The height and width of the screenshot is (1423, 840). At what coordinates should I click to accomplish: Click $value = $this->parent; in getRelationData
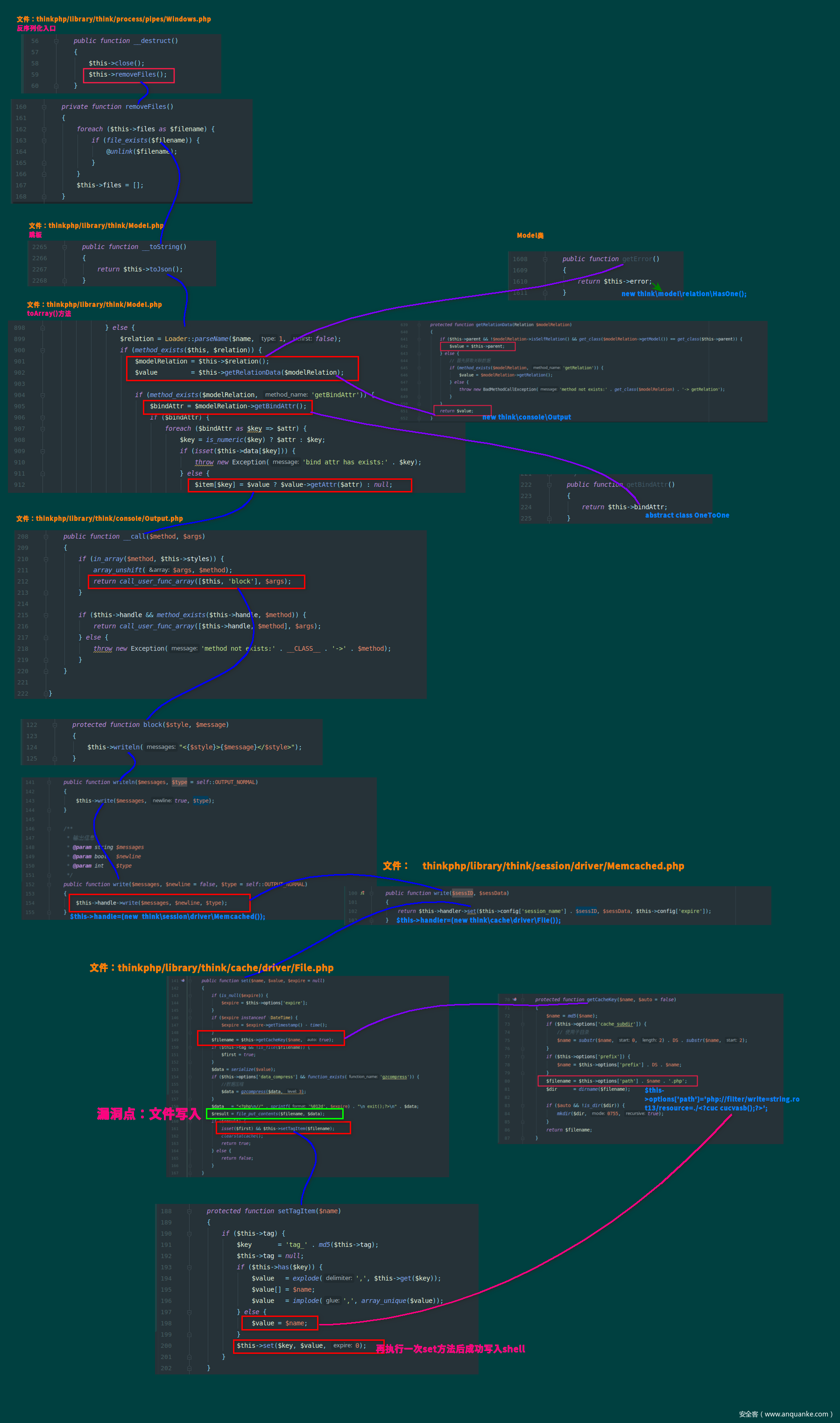[477, 347]
